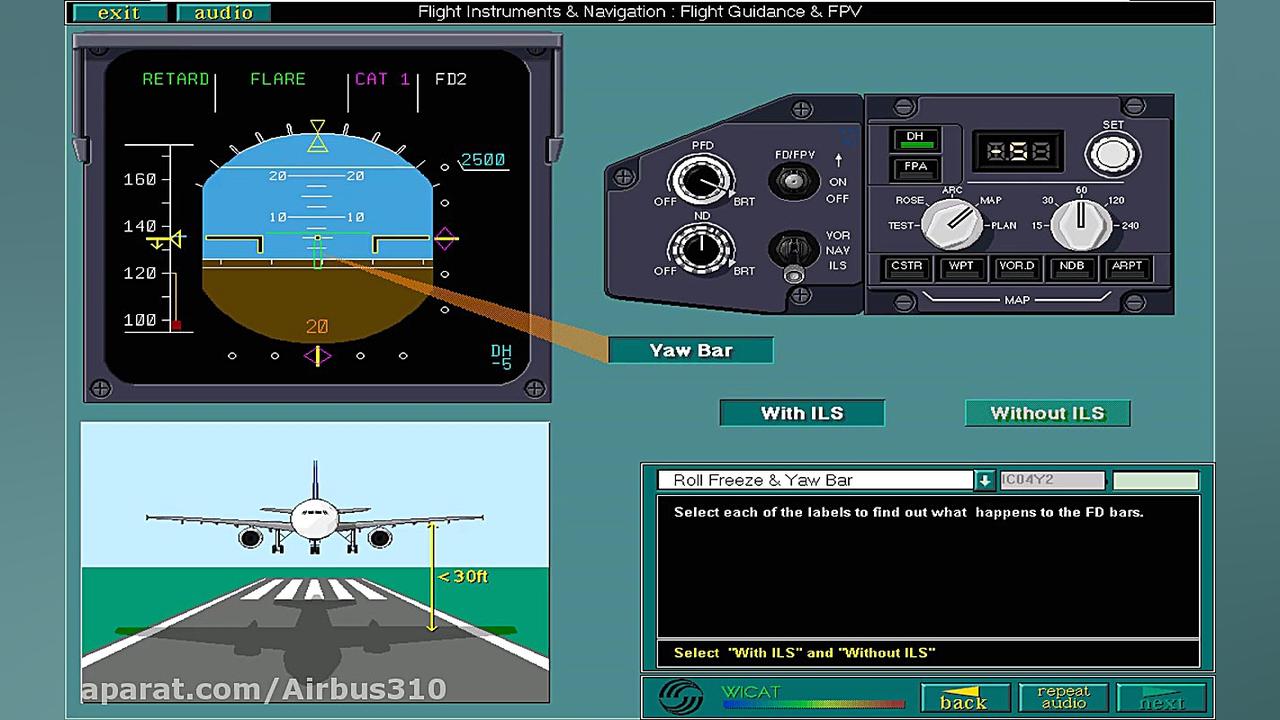
Task: Click the Yaw Bar callout label
Action: point(690,350)
